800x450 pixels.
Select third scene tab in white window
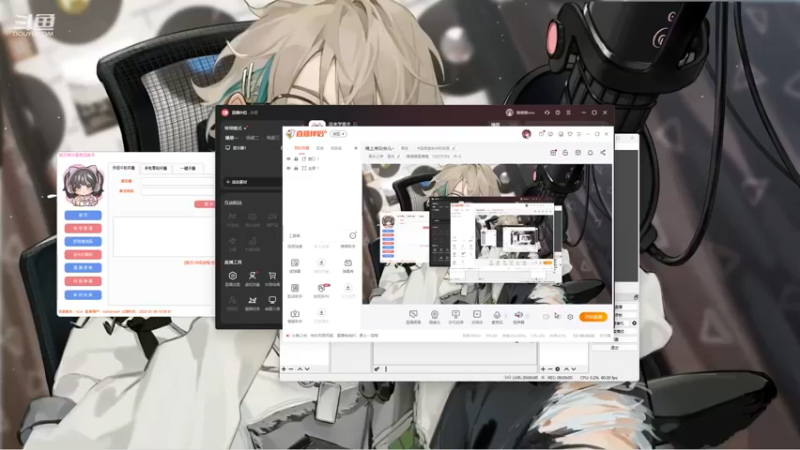click(x=336, y=148)
